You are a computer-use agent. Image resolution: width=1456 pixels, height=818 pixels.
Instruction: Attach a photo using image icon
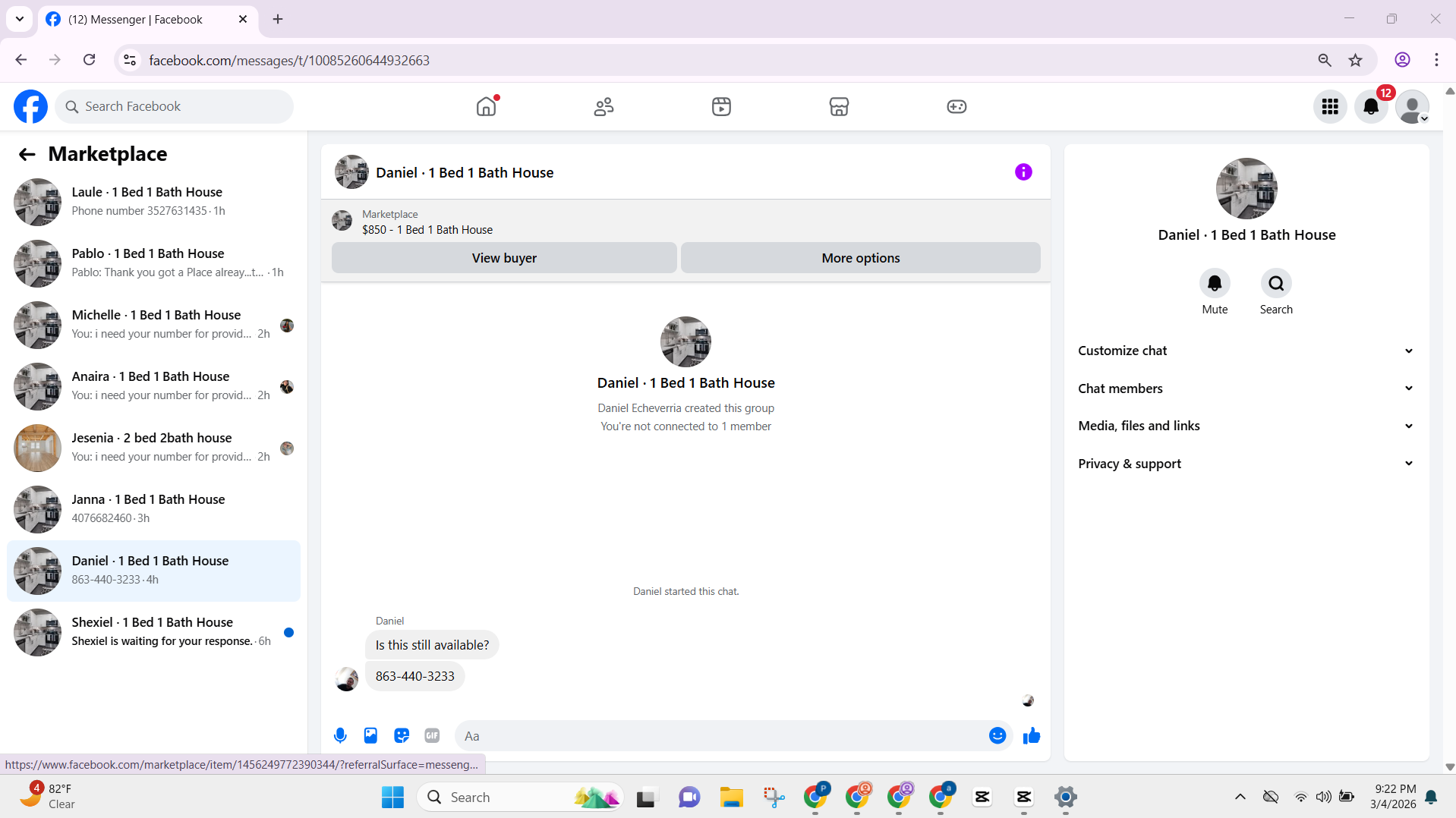[x=370, y=735]
